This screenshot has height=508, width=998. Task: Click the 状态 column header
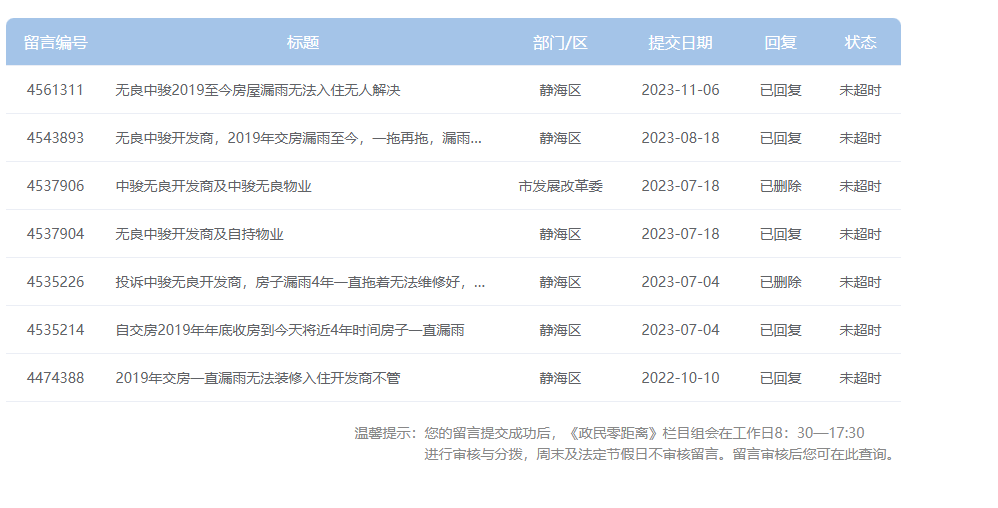(860, 42)
